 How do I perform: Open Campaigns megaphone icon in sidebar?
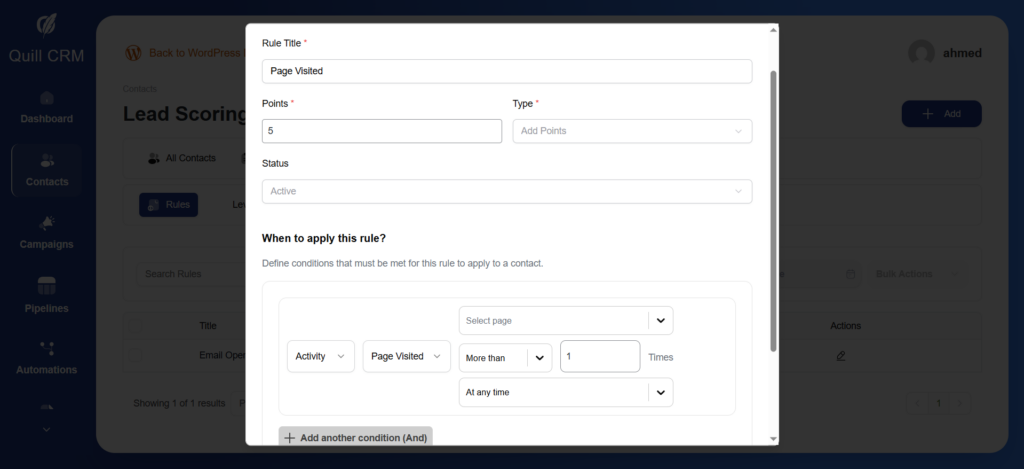click(47, 223)
